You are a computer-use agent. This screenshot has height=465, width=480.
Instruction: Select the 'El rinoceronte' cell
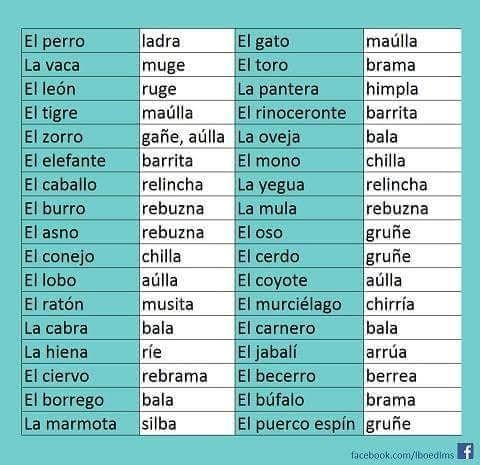click(x=299, y=113)
